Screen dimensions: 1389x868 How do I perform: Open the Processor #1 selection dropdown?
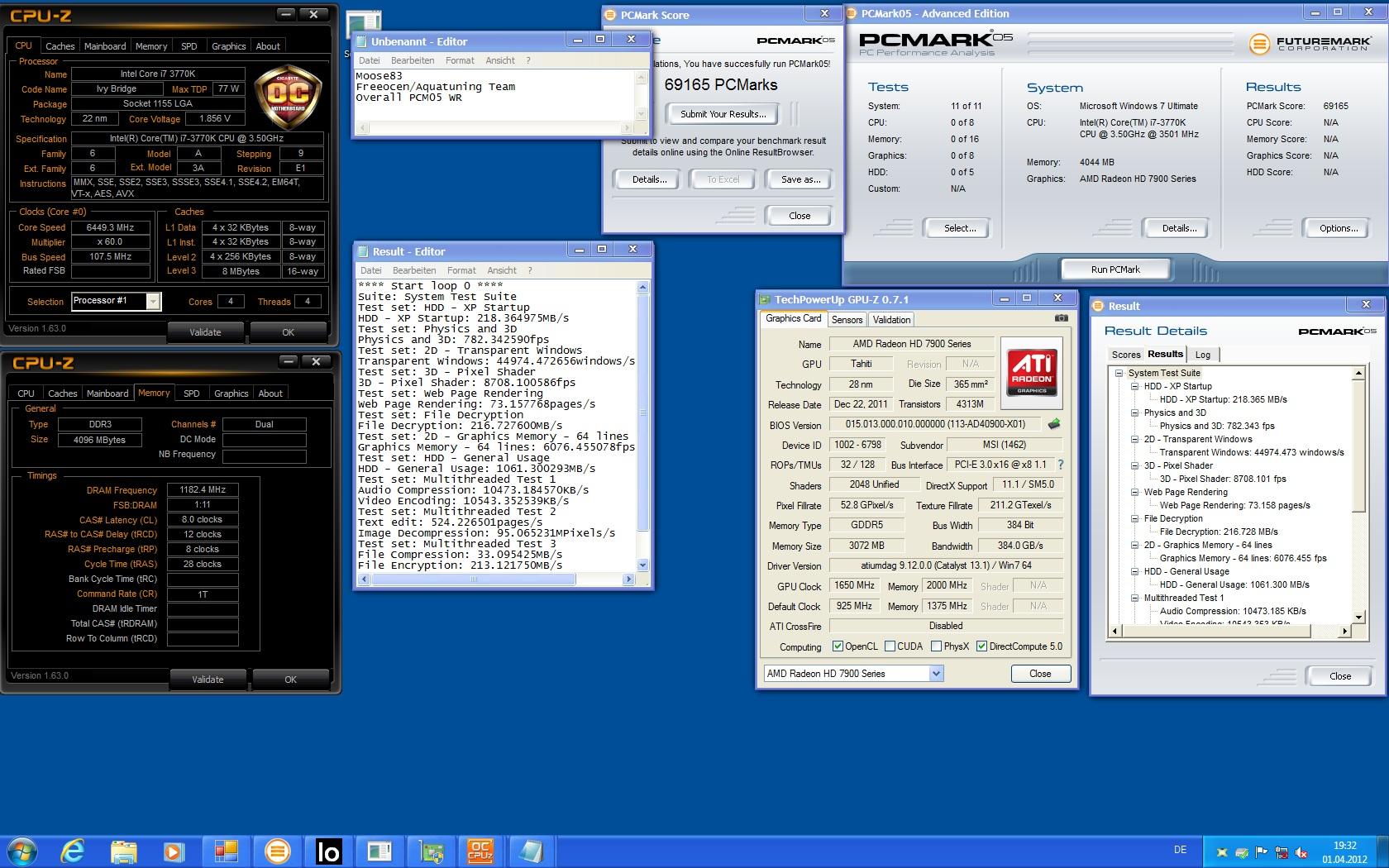153,301
